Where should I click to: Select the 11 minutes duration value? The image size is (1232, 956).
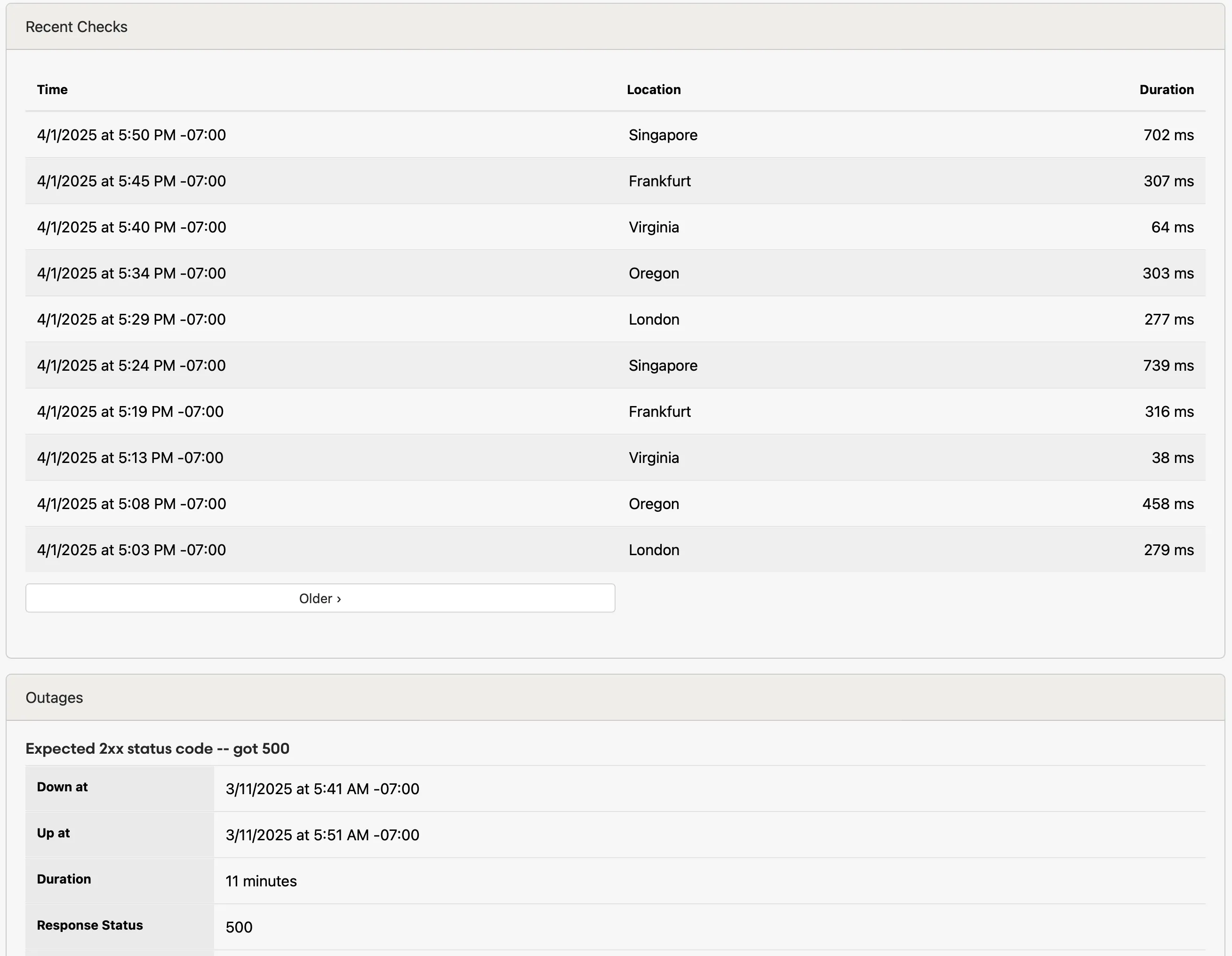(261, 880)
